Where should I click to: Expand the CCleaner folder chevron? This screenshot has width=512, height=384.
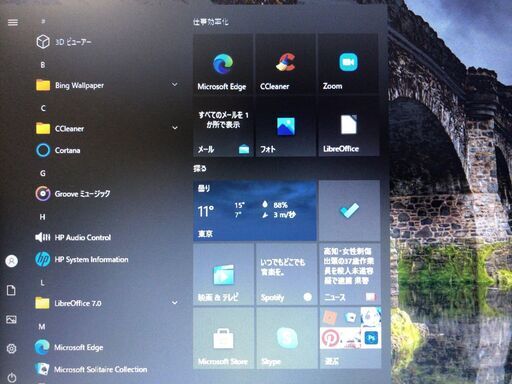175,128
